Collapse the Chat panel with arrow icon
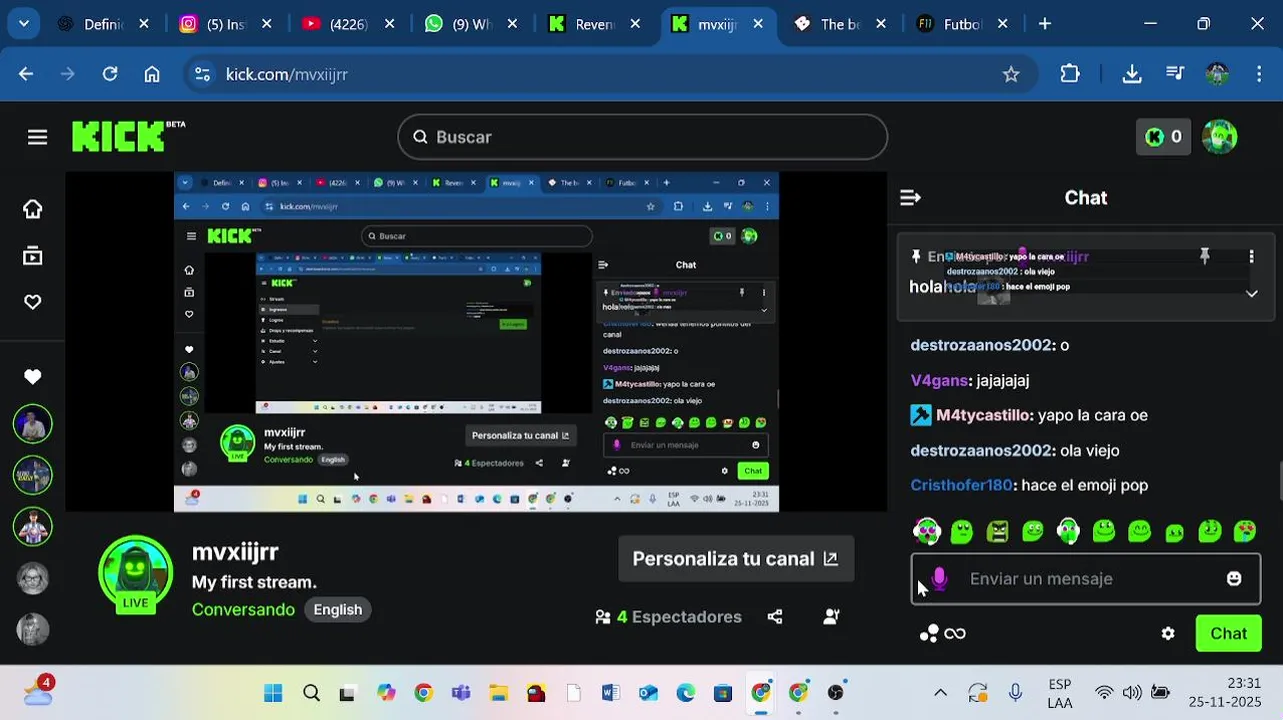Viewport: 1283px width, 720px height. tap(910, 198)
